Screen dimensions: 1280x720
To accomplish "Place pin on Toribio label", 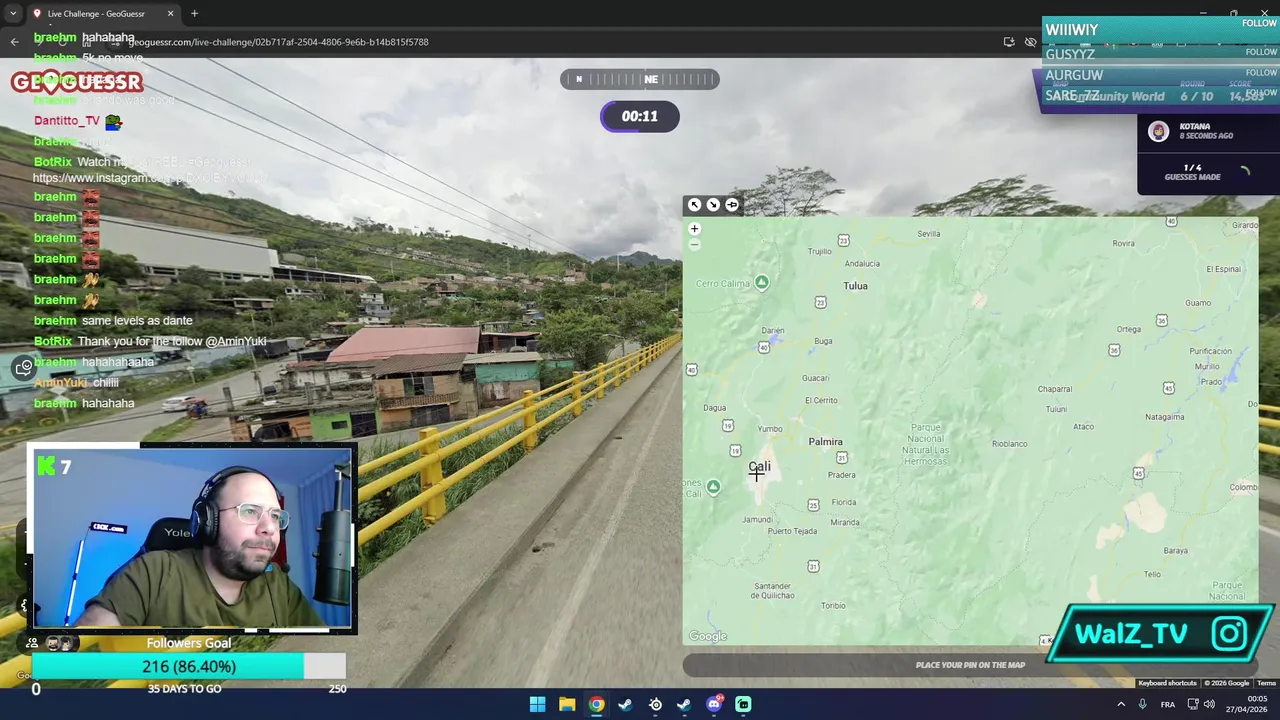I will (833, 605).
